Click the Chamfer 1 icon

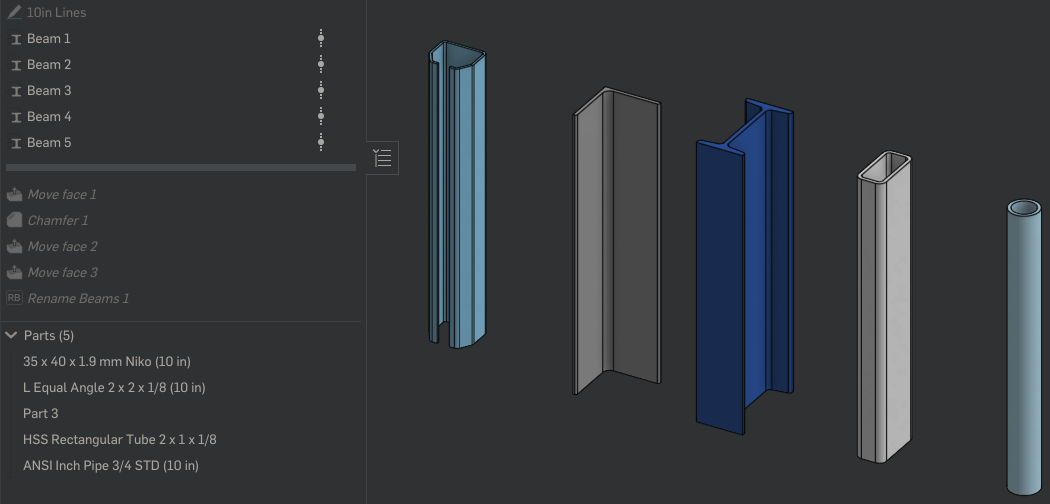tap(14, 220)
